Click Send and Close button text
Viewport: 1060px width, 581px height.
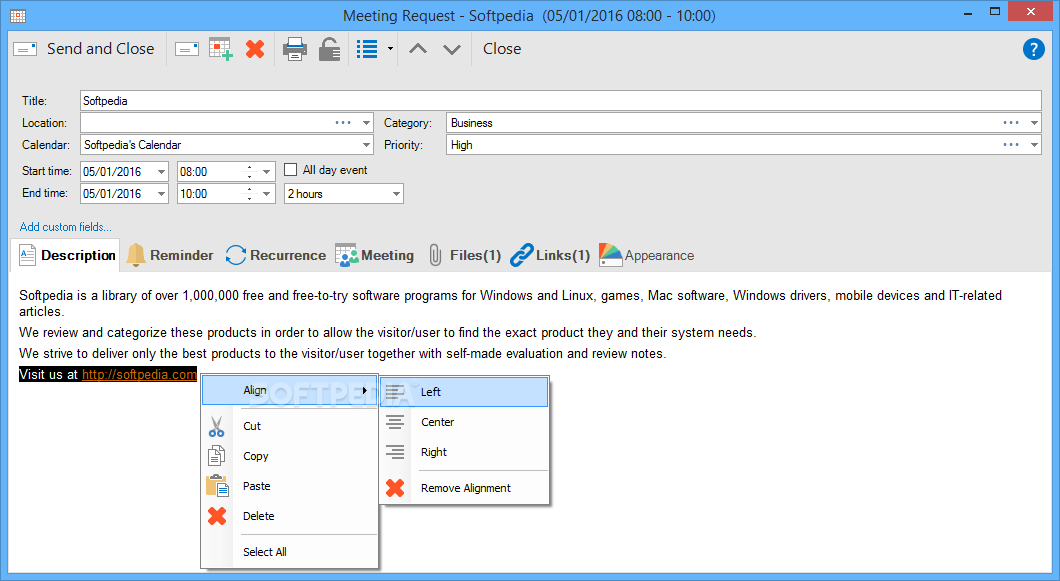point(101,49)
